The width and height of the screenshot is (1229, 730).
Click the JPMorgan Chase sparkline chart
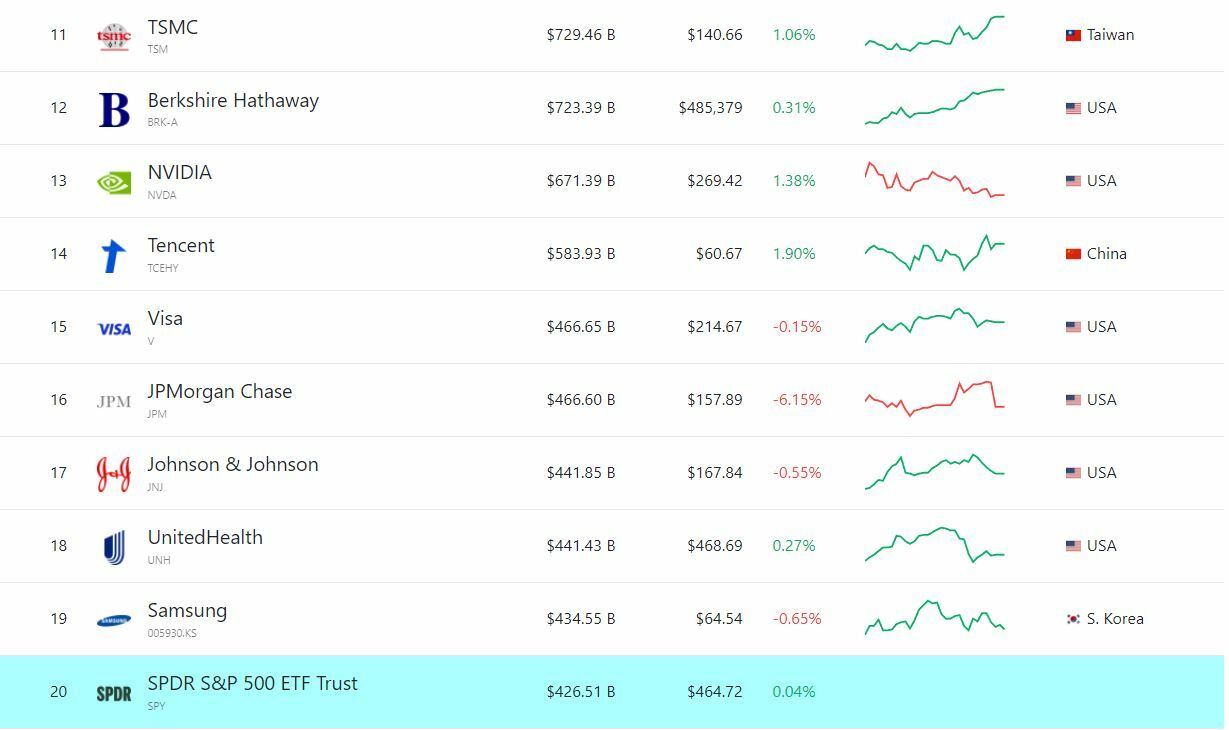934,398
